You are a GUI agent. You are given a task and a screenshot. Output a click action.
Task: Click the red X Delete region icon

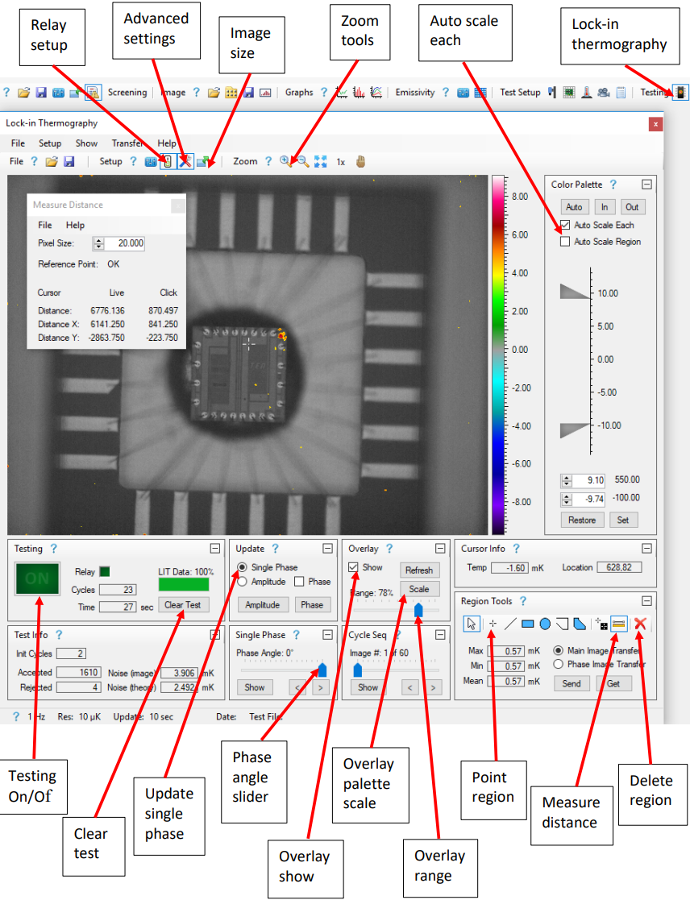641,624
